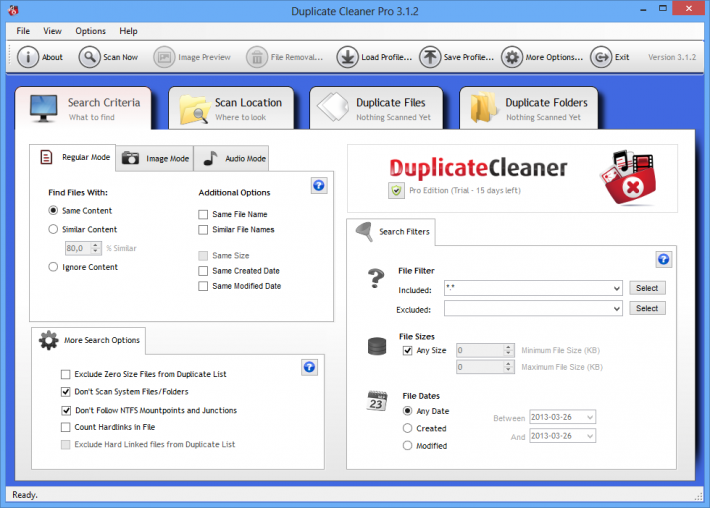Screen dimensions: 710x508
Task: Click the help icon in Regular Mode panel
Action: coord(319,185)
